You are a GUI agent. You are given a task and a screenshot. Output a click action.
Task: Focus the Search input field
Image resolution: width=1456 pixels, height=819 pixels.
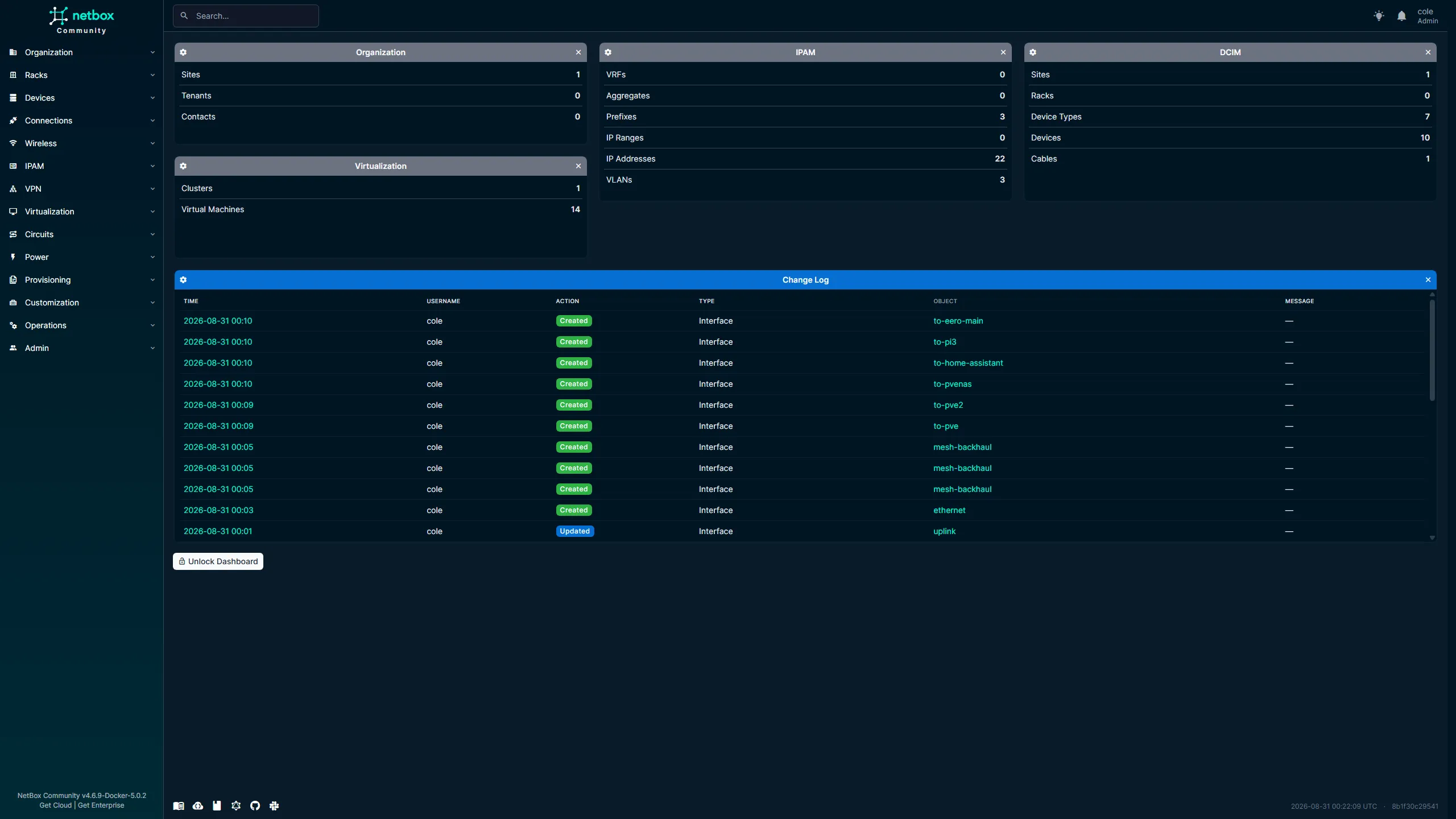pyautogui.click(x=246, y=16)
